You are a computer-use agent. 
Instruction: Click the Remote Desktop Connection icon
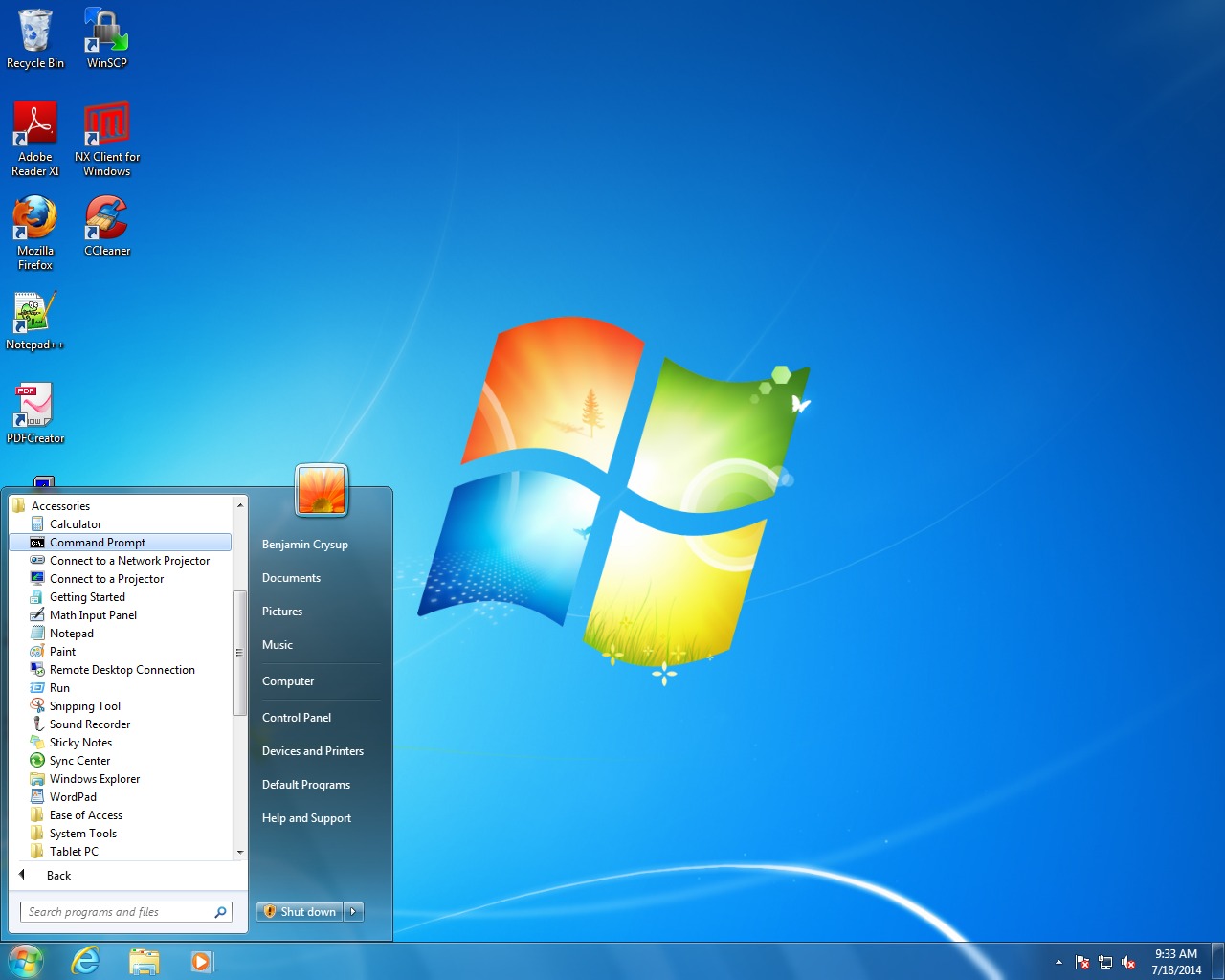pyautogui.click(x=37, y=670)
